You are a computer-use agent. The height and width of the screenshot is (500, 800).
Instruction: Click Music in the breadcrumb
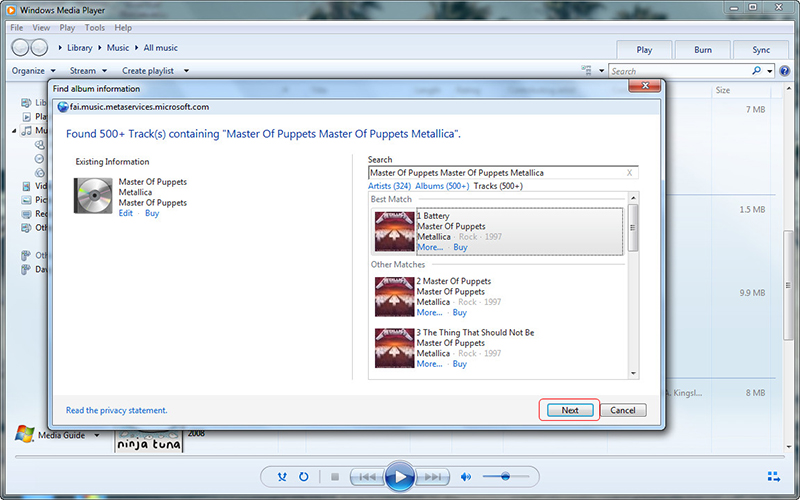click(x=118, y=47)
